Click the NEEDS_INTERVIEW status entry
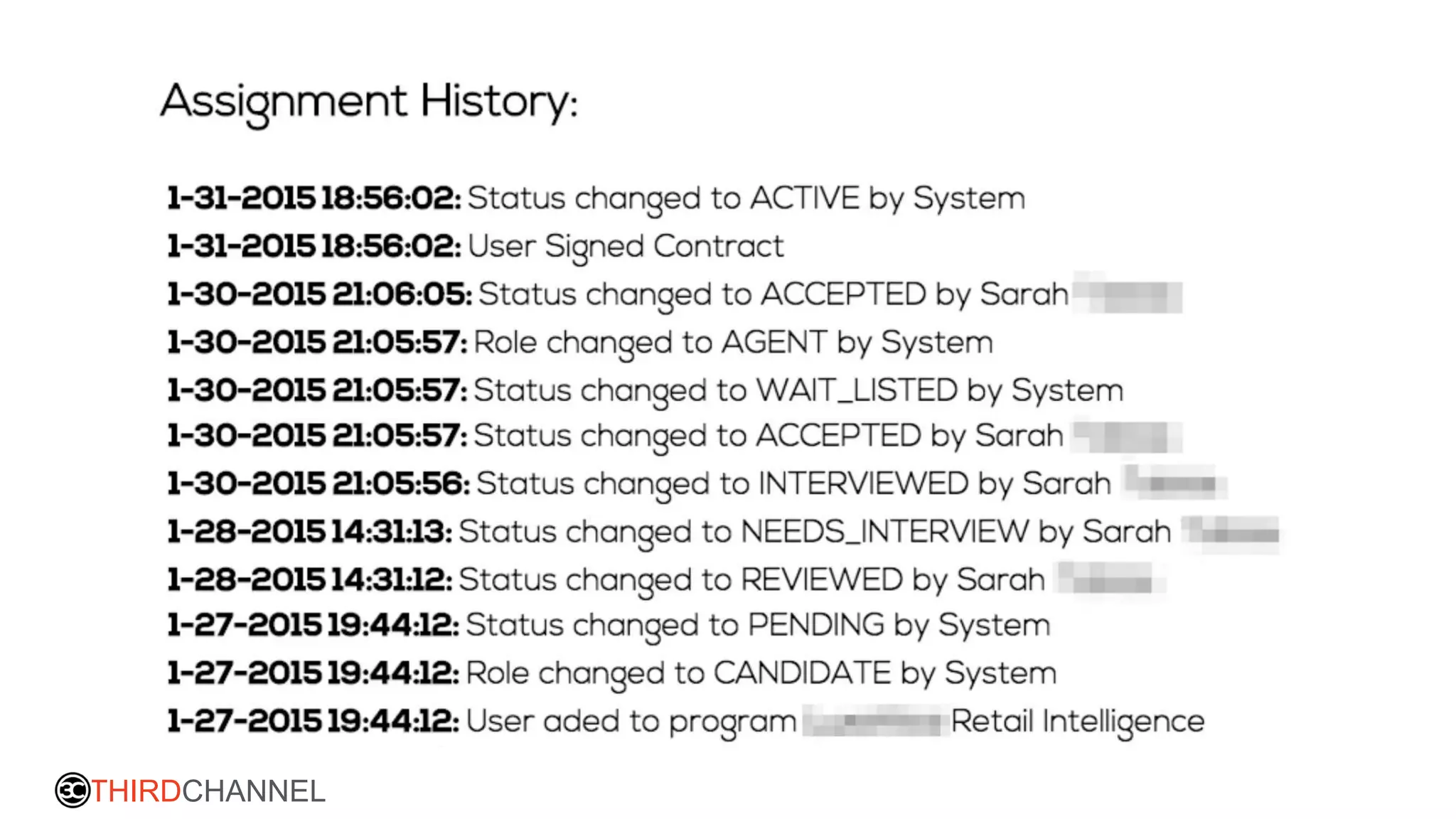Image resolution: width=1456 pixels, height=819 pixels. [814, 532]
